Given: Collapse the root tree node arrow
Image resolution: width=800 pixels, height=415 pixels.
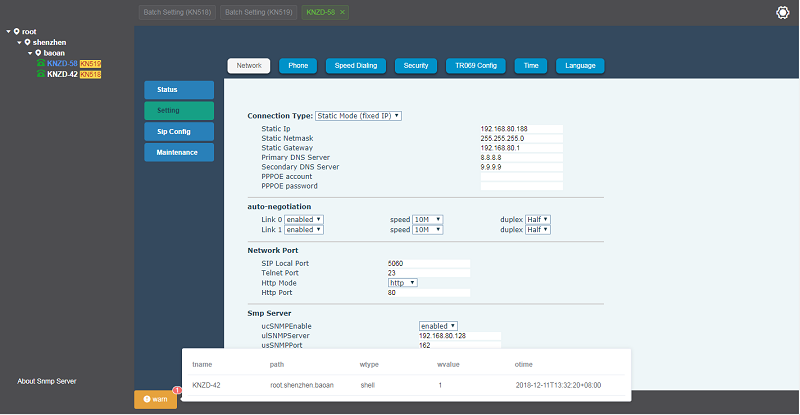Looking at the screenshot, I should [8, 32].
